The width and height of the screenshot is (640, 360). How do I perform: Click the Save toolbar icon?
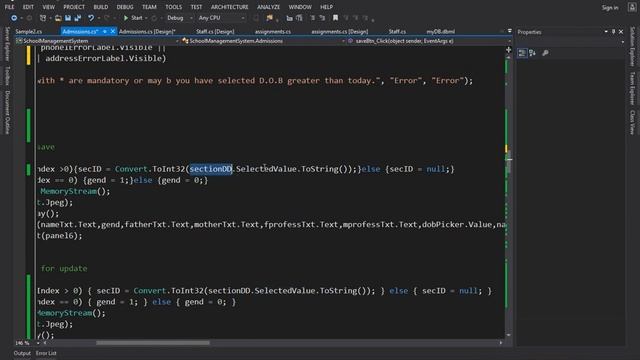68,18
